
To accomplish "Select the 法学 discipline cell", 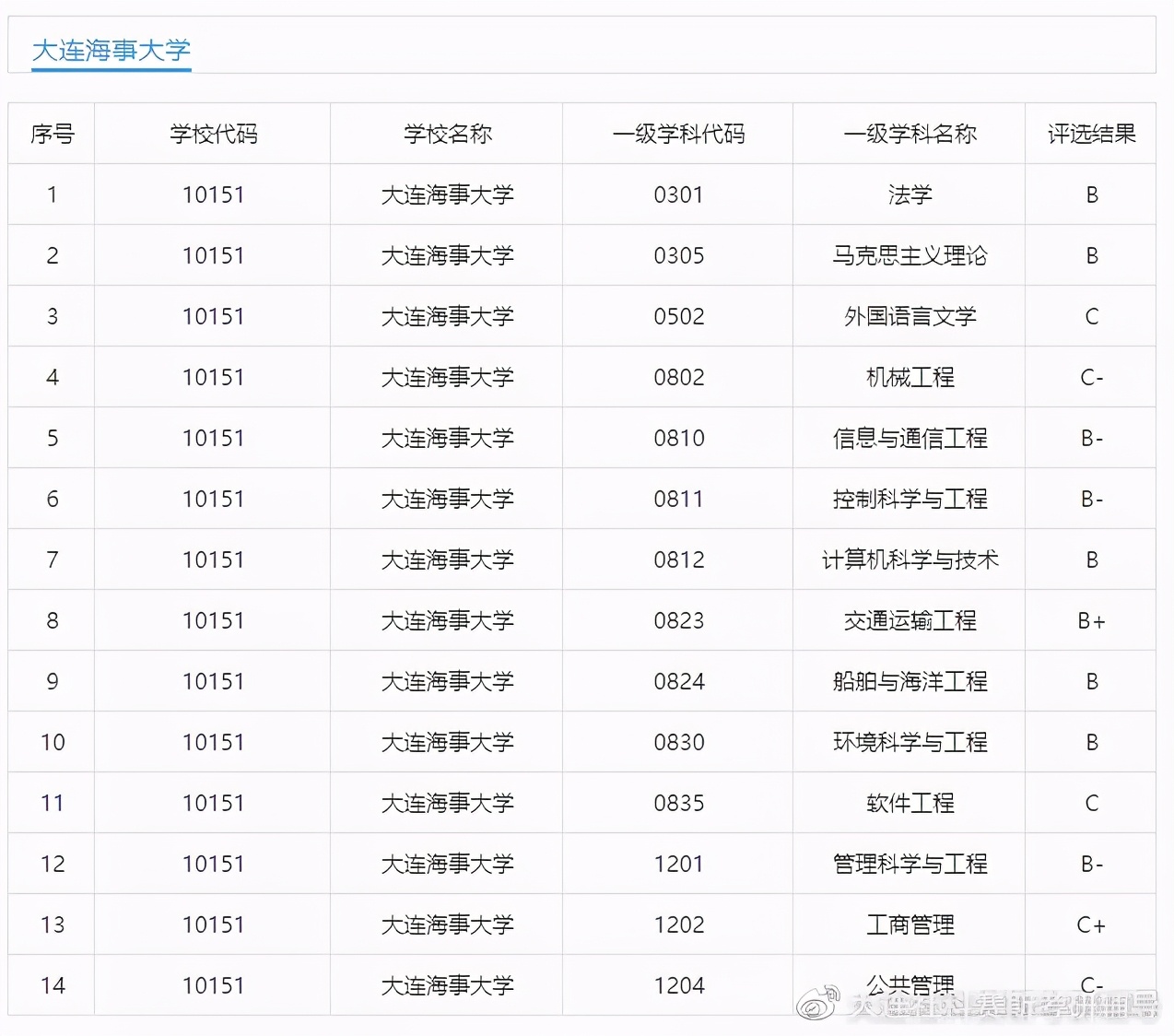I will (909, 194).
